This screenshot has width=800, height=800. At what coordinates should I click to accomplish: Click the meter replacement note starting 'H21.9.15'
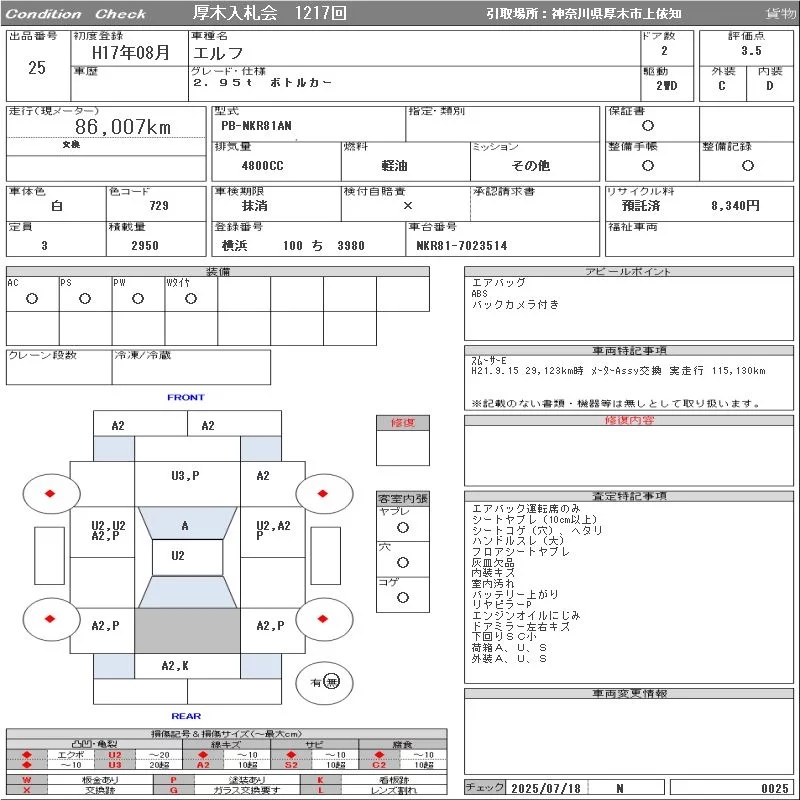pos(618,371)
